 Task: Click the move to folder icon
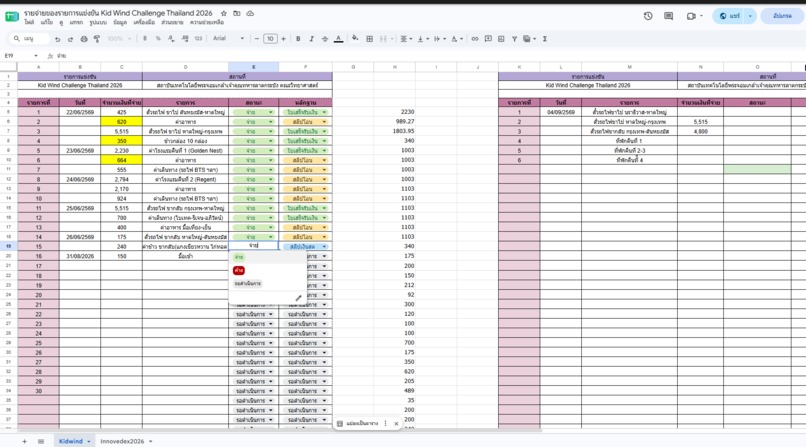[x=236, y=13]
